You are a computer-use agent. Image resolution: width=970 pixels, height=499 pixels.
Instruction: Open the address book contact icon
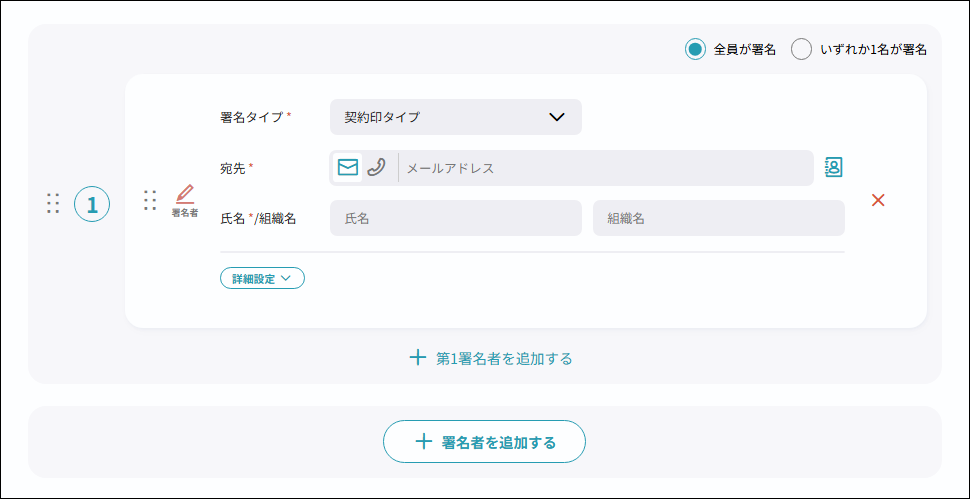pyautogui.click(x=833, y=168)
